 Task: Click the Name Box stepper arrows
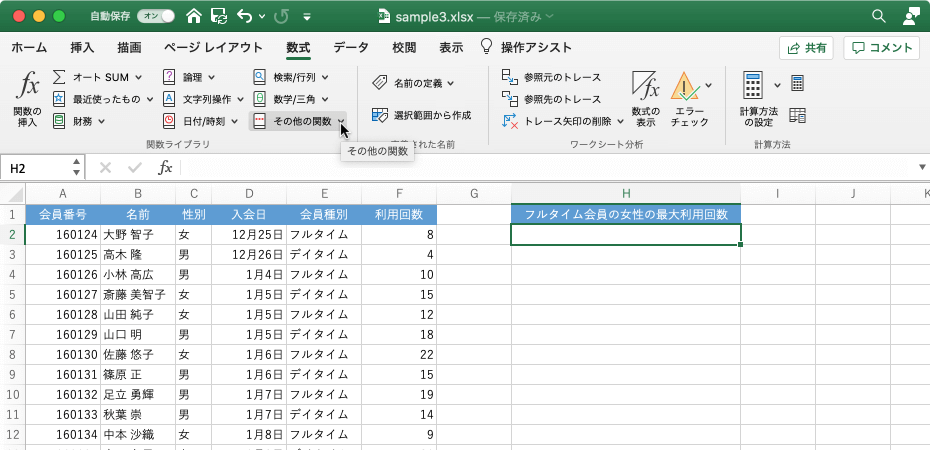pyautogui.click(x=76, y=167)
